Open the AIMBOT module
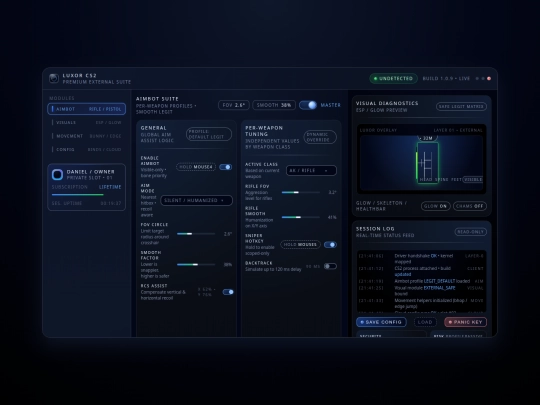 (x=86, y=109)
